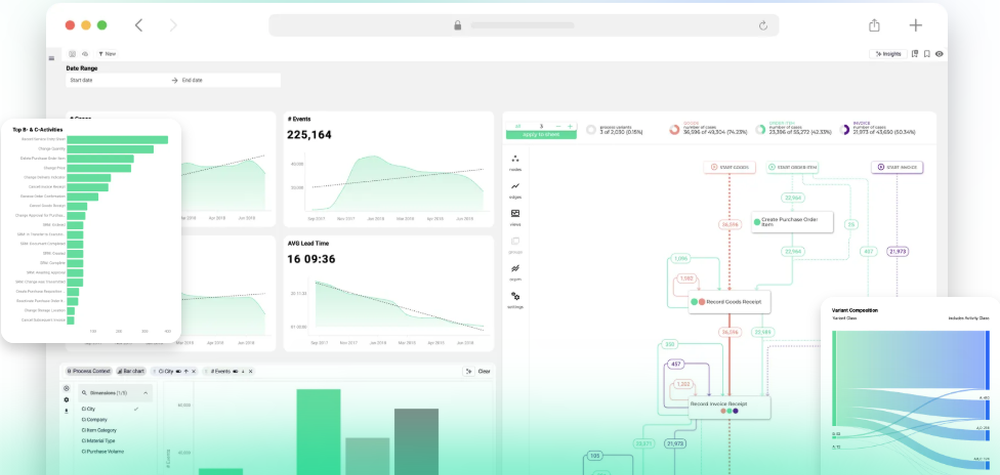Open the edges tool in process graph
Image resolution: width=1000 pixels, height=475 pixels.
pyautogui.click(x=515, y=190)
